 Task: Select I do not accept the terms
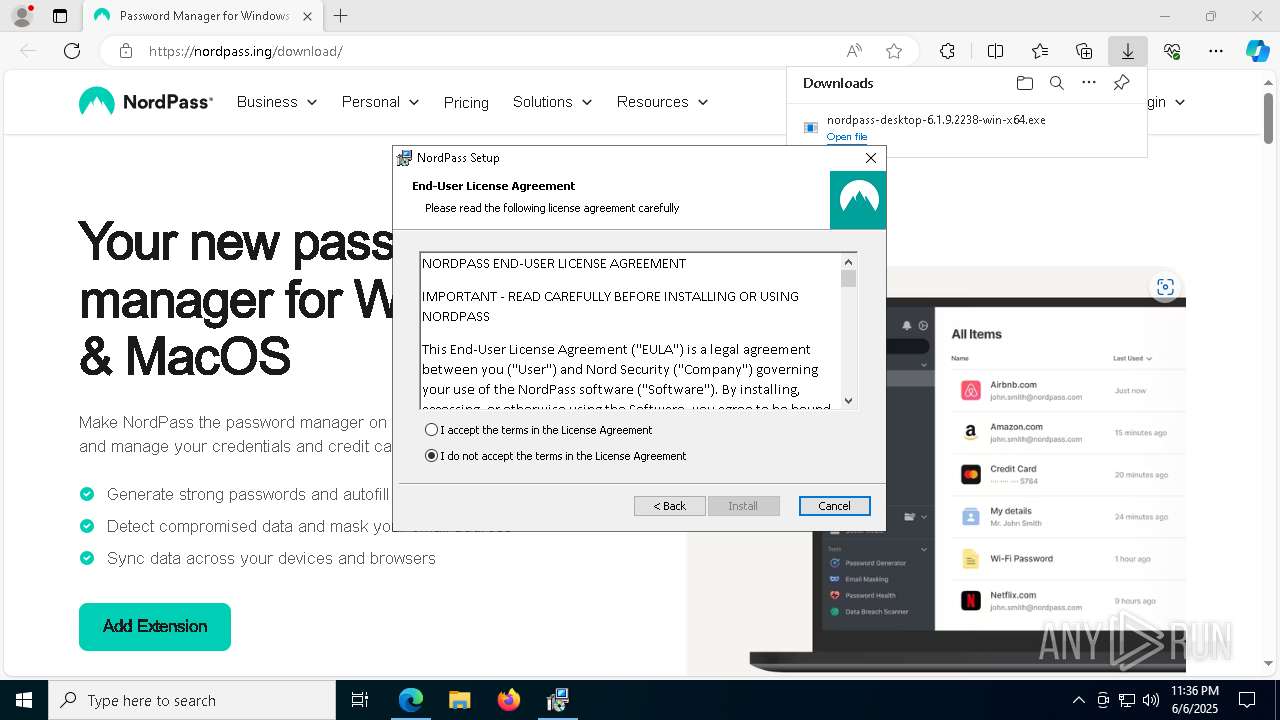point(556,456)
